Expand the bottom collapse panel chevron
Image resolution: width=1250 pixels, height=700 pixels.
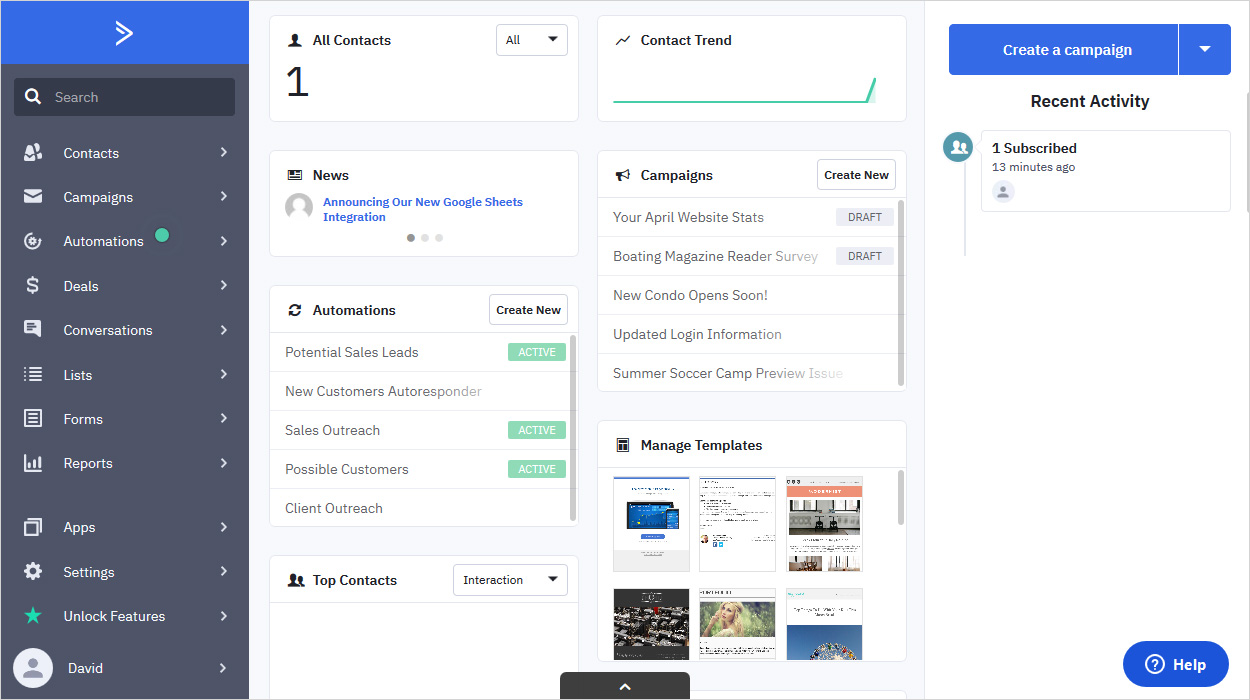(625, 687)
